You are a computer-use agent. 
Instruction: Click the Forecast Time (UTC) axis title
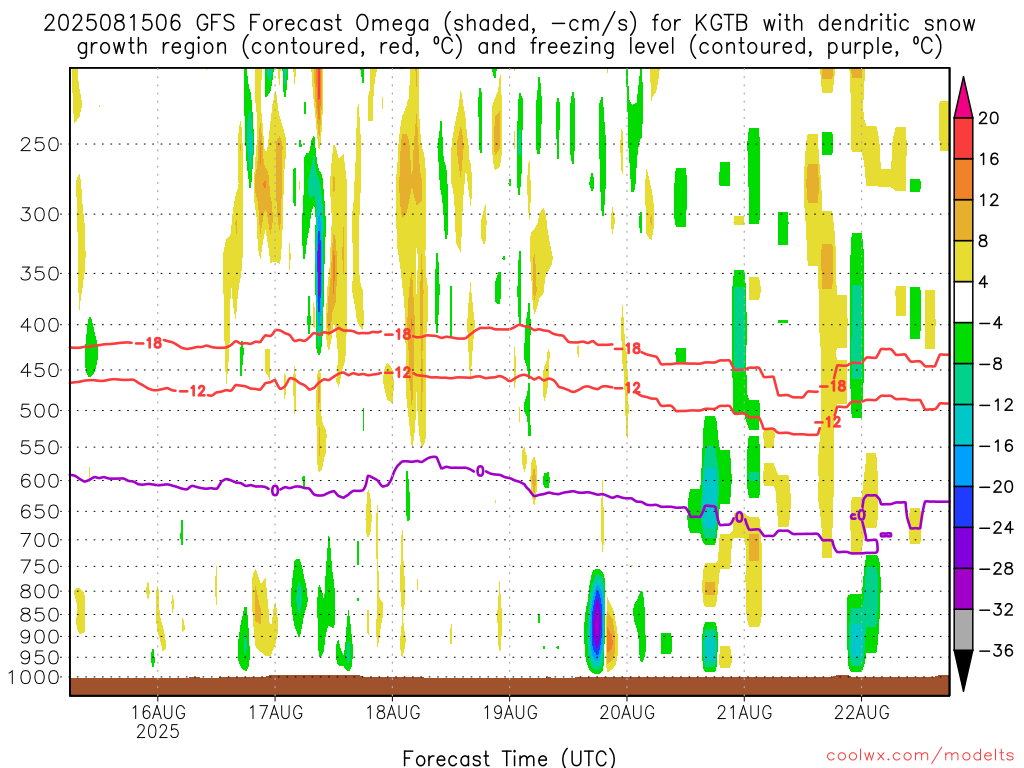(x=509, y=758)
